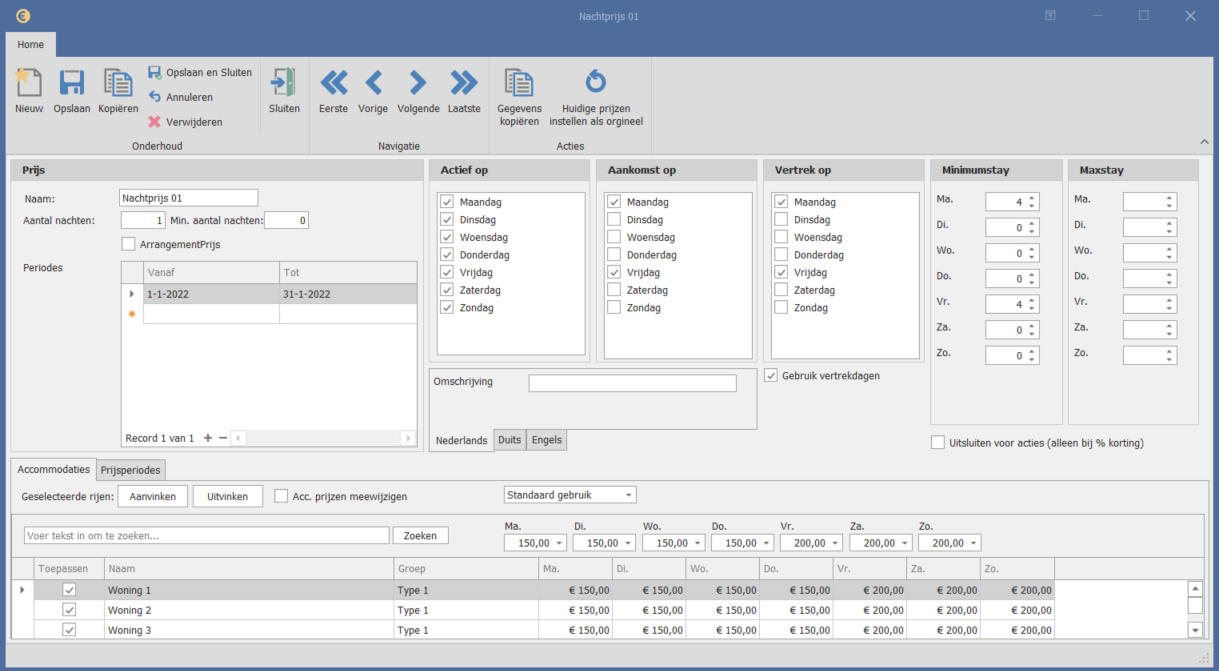This screenshot has height=671, width=1219.
Task: Save with the Opslaan disk icon
Action: [x=71, y=82]
